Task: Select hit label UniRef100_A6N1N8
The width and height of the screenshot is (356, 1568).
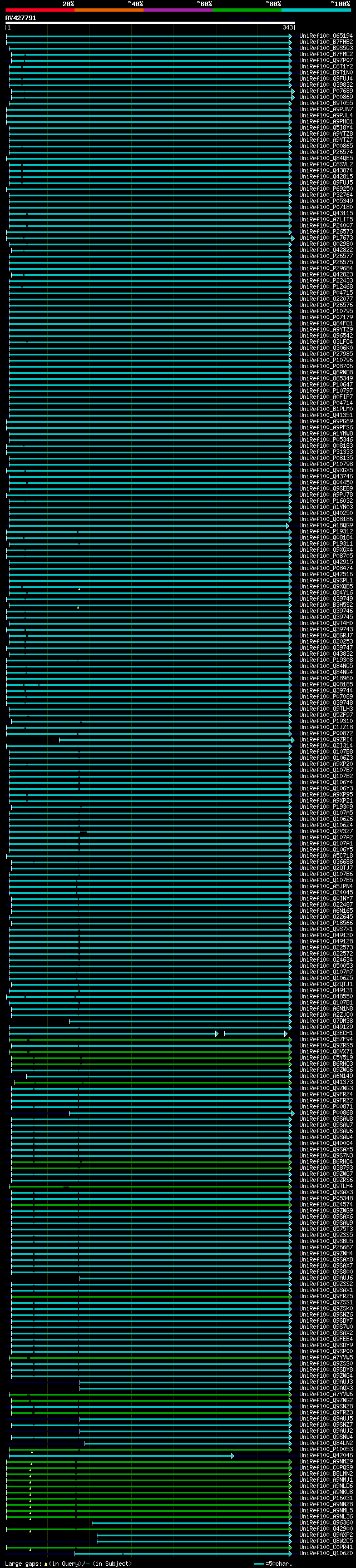Action: [x=325, y=1009]
